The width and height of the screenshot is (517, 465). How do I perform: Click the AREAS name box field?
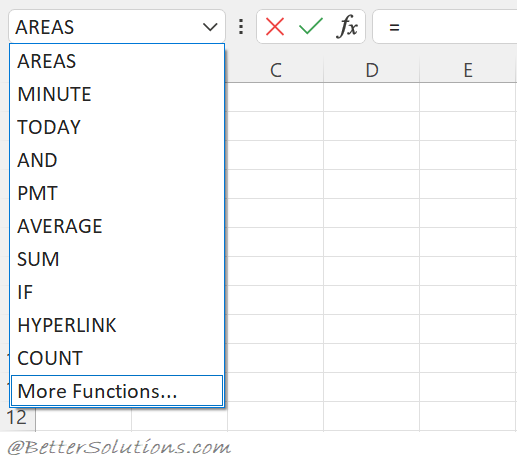tap(117, 27)
